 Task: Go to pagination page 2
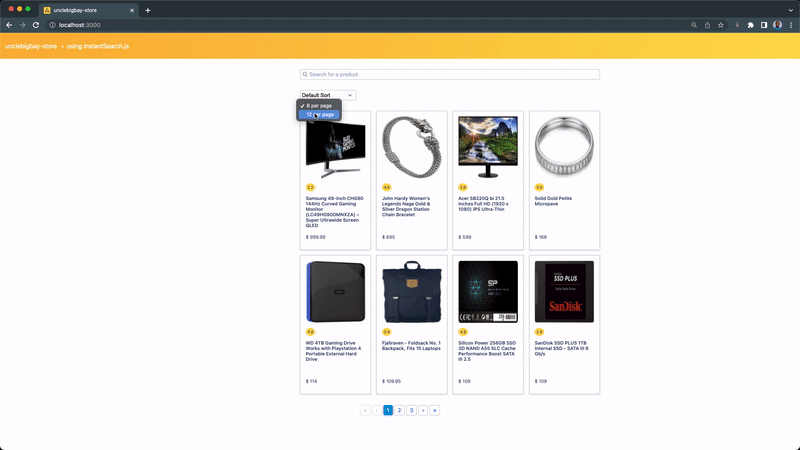coord(399,410)
